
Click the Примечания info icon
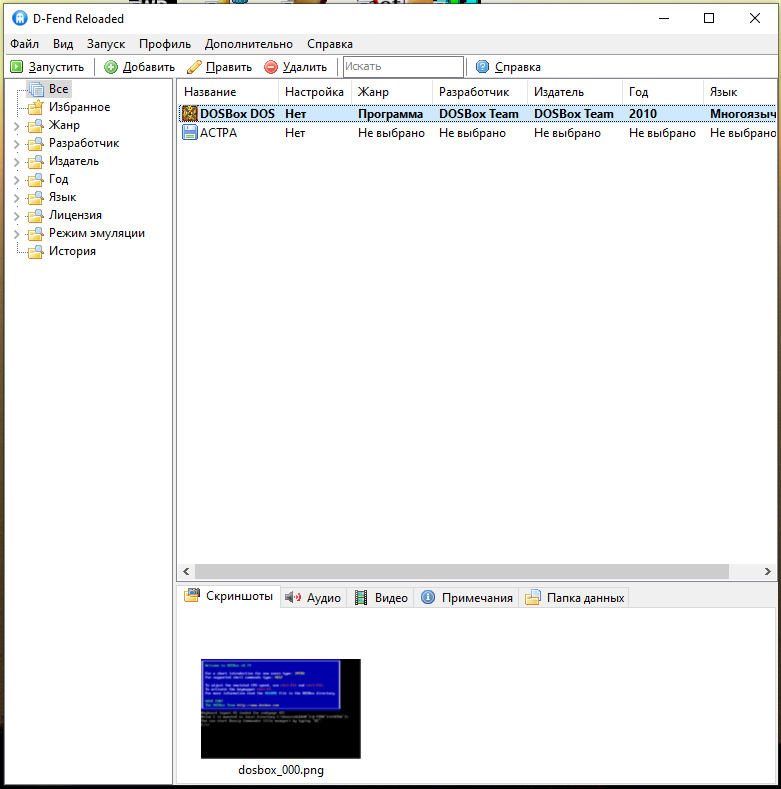(x=428, y=597)
